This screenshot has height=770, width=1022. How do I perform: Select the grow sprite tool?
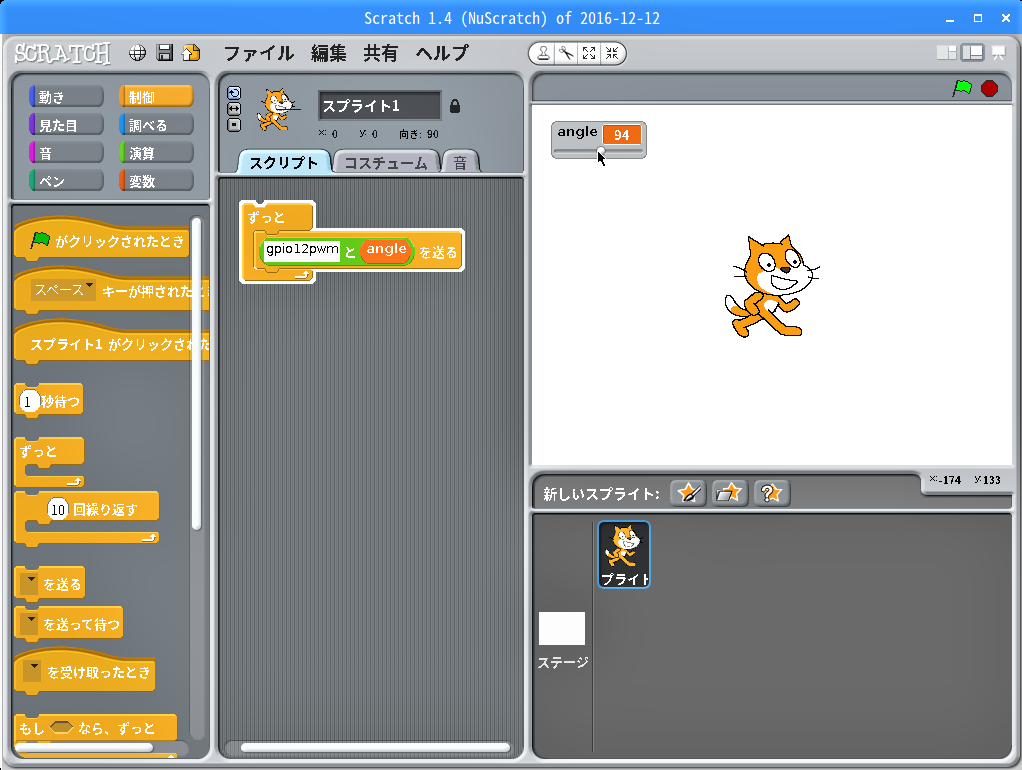[589, 53]
